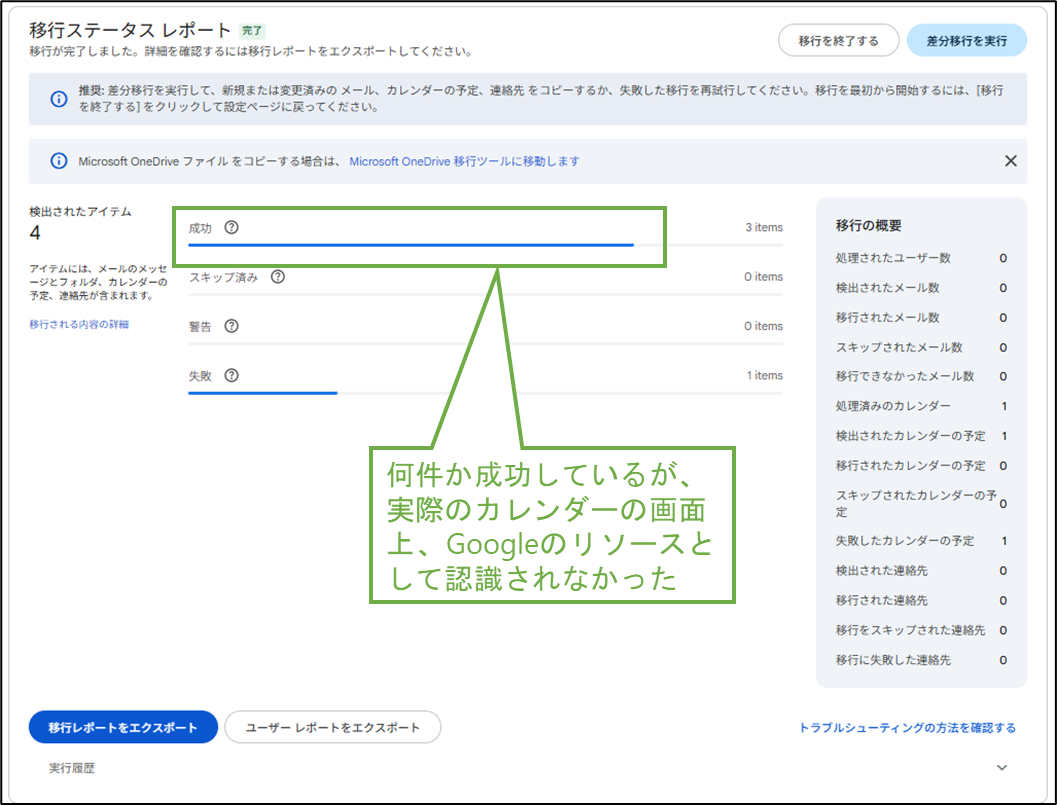The width and height of the screenshot is (1057, 805).
Task: Click the 処理されたユーザー数 row
Action: point(921,258)
